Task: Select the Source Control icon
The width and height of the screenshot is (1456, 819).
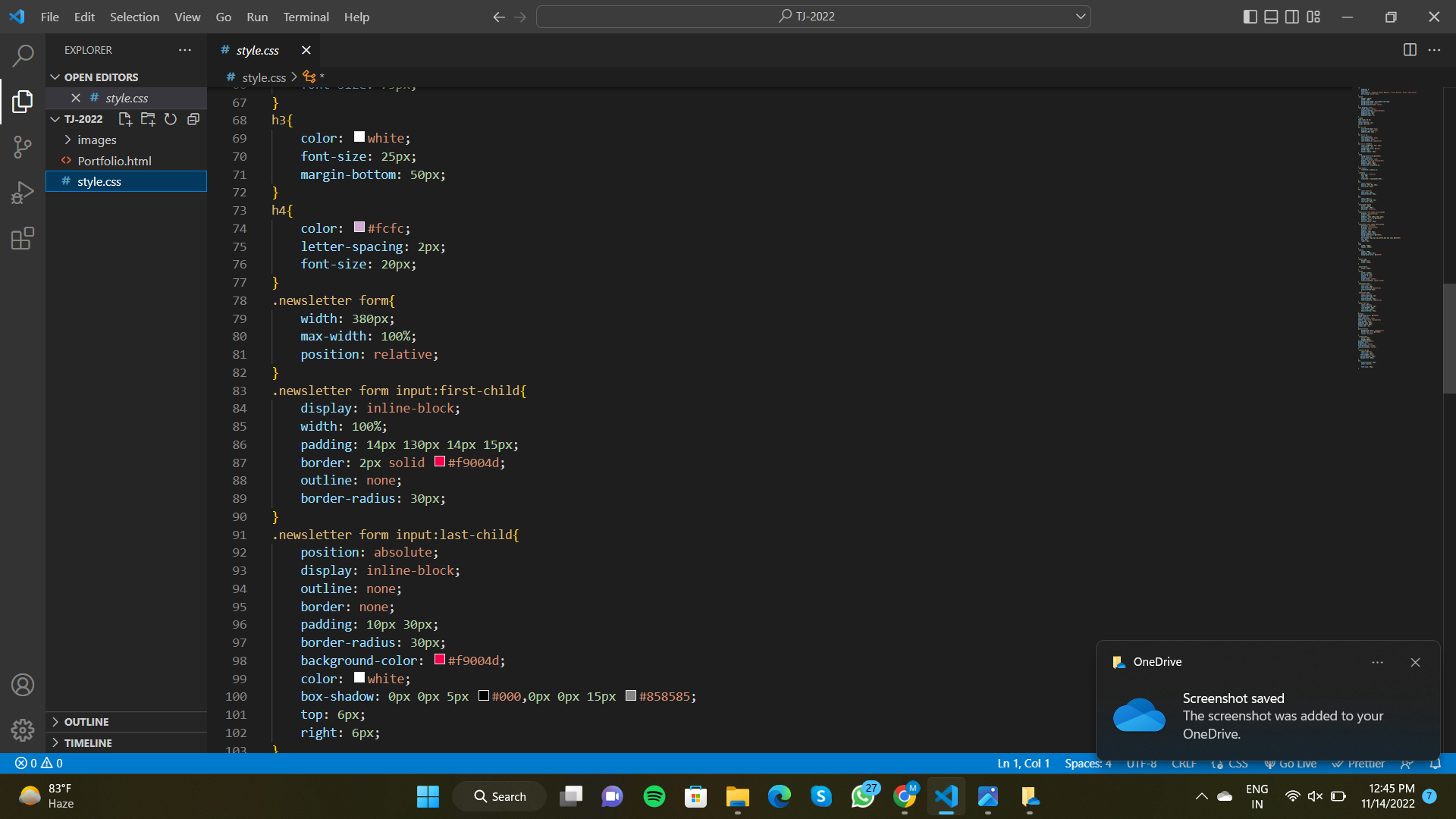Action: [x=23, y=146]
